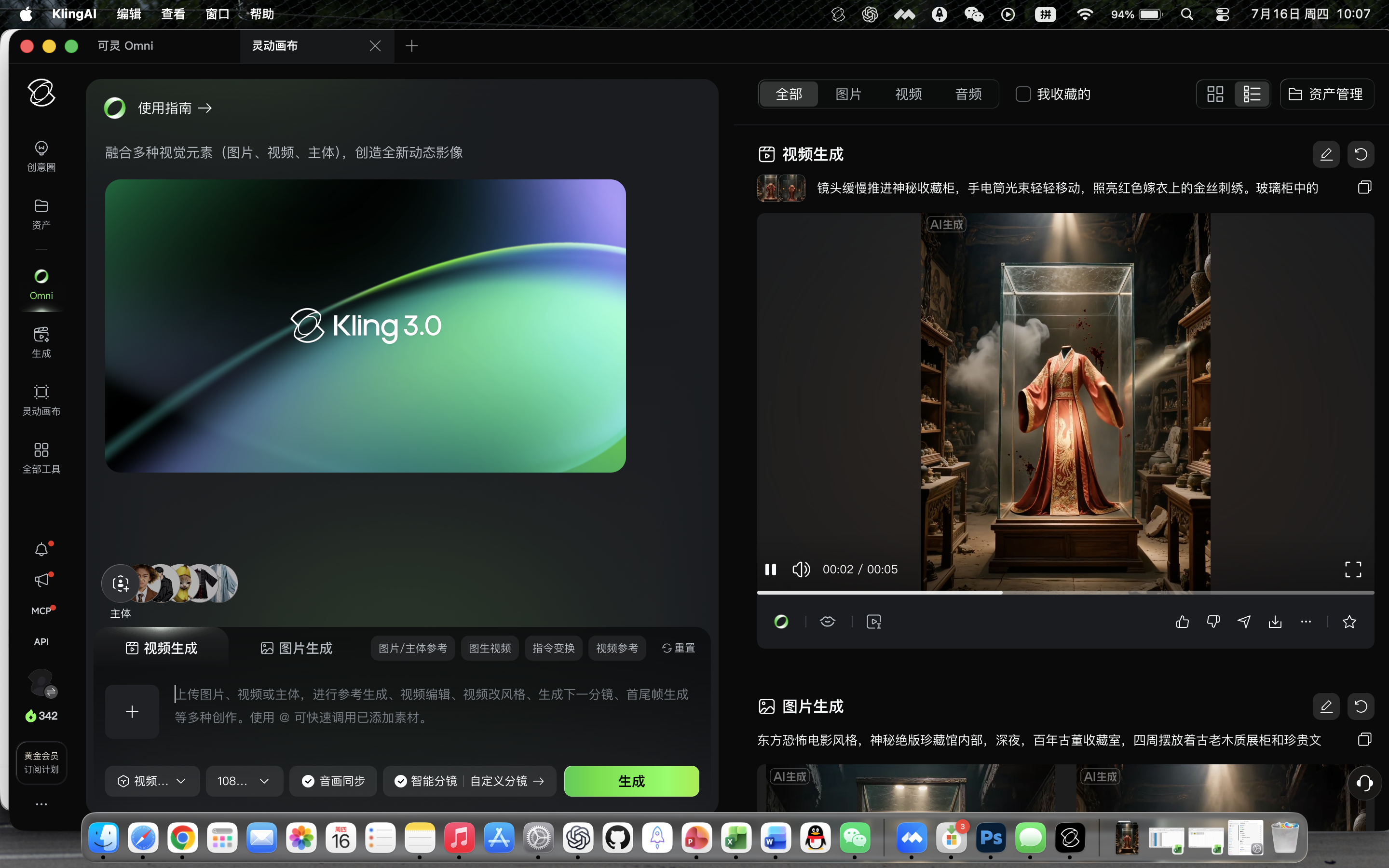
Task: Open the 创意圈 sidebar section
Action: click(x=41, y=156)
